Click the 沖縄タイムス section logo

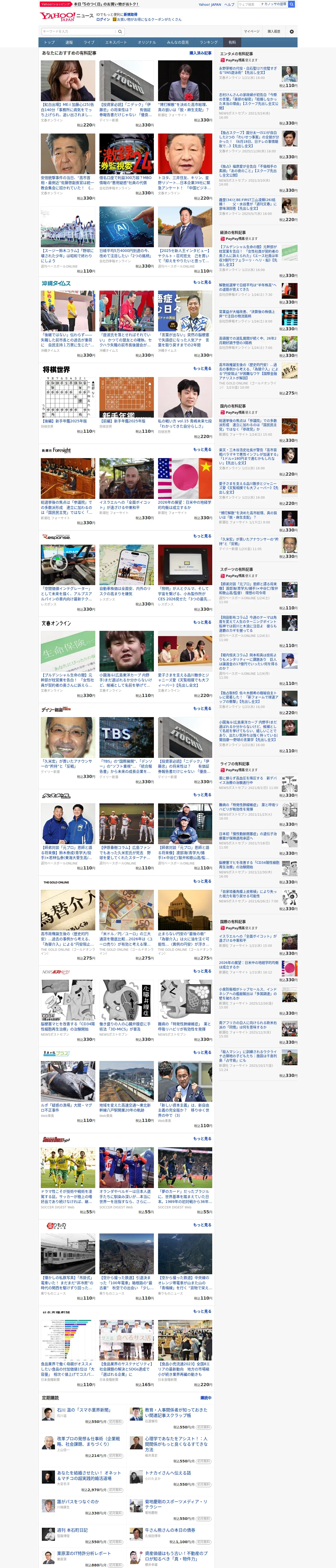pyautogui.click(x=56, y=283)
